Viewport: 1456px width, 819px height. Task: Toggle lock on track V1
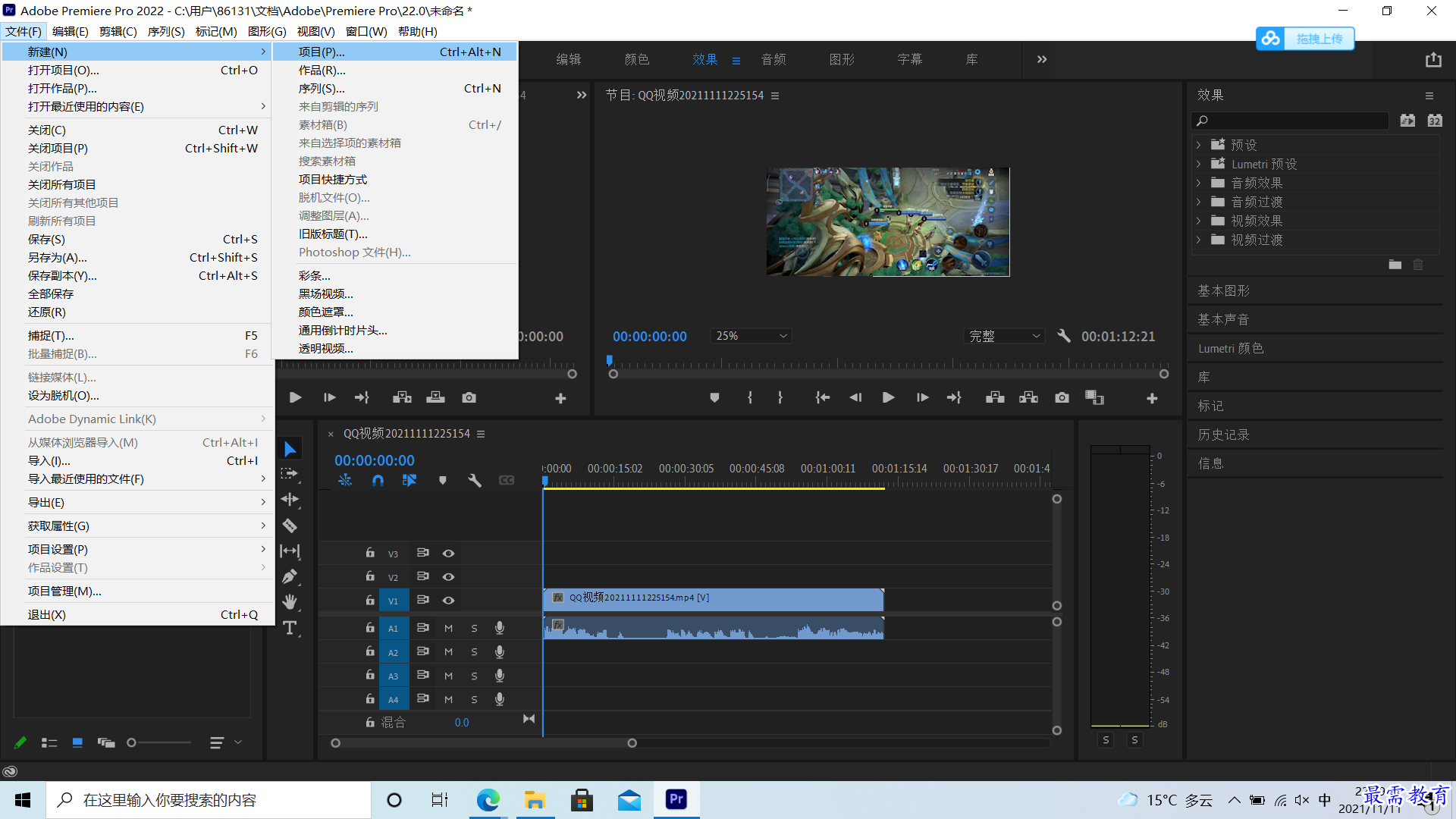pyautogui.click(x=370, y=600)
